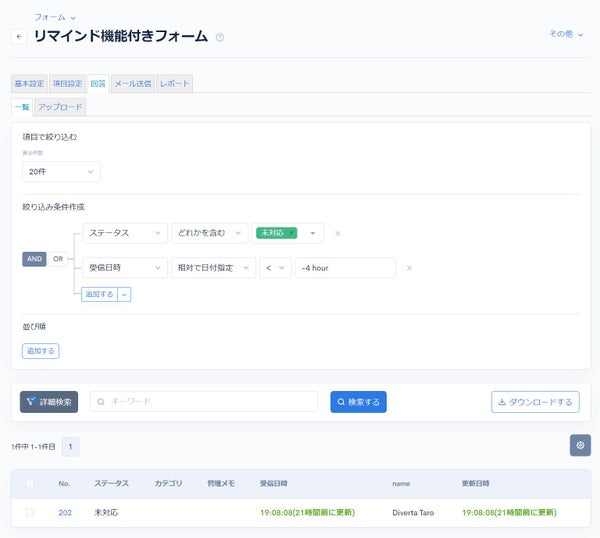Click the back arrow button

coord(19,37)
